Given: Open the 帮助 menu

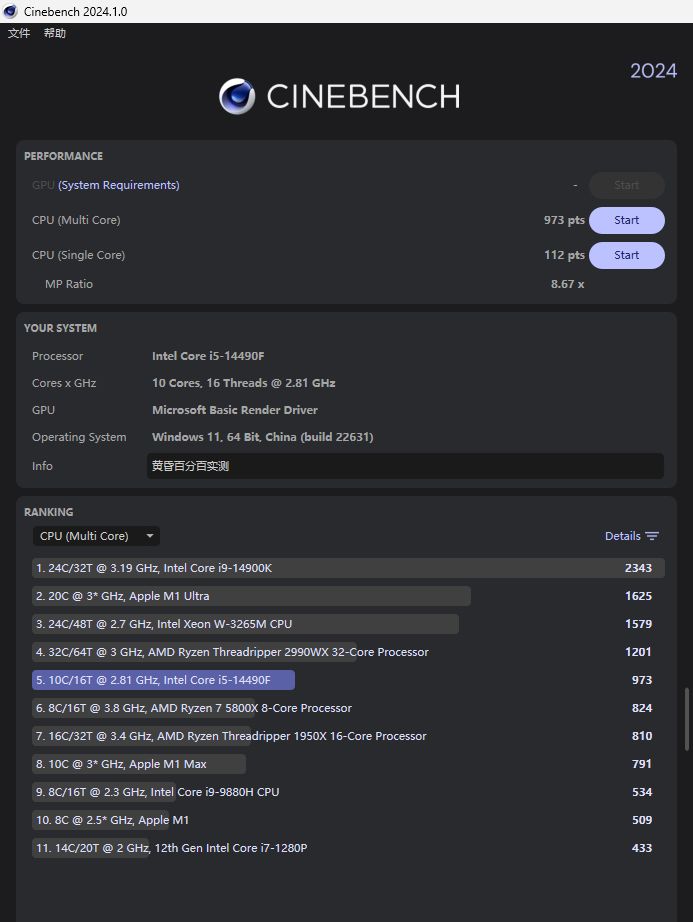Looking at the screenshot, I should (55, 33).
